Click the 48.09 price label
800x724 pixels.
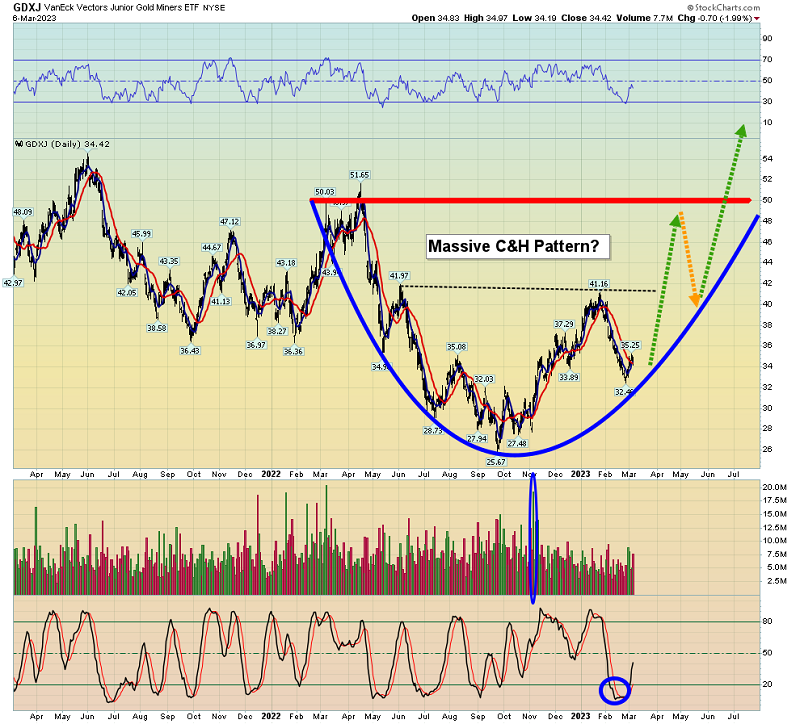[x=22, y=212]
